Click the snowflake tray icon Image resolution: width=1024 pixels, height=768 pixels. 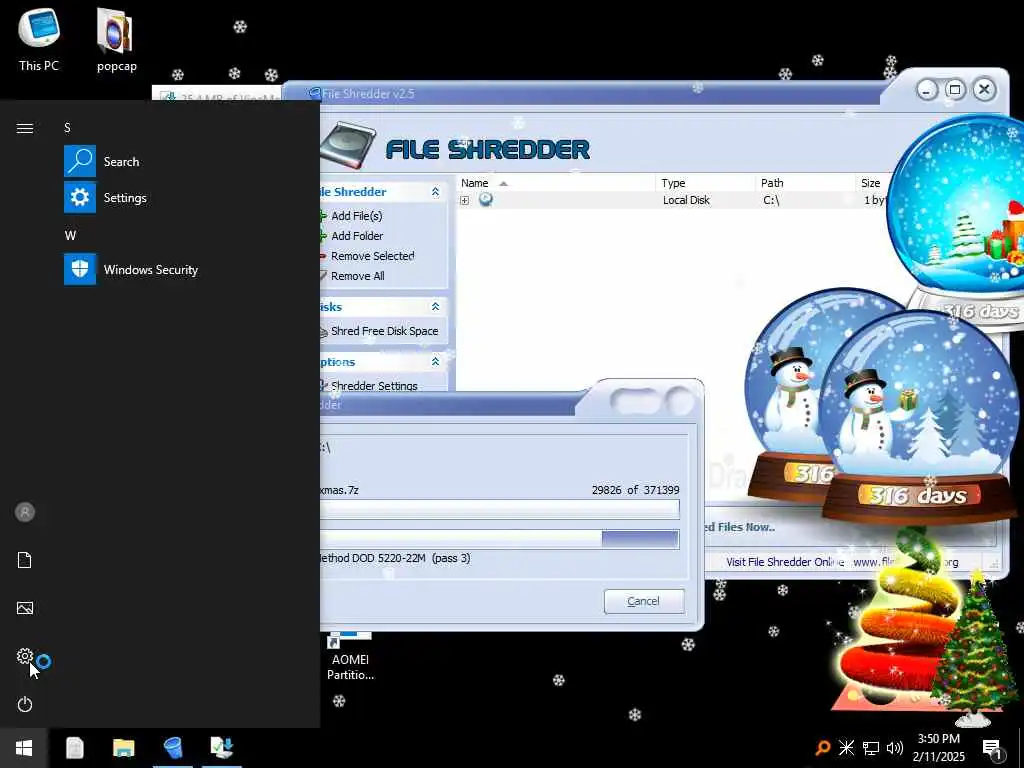pyautogui.click(x=846, y=748)
